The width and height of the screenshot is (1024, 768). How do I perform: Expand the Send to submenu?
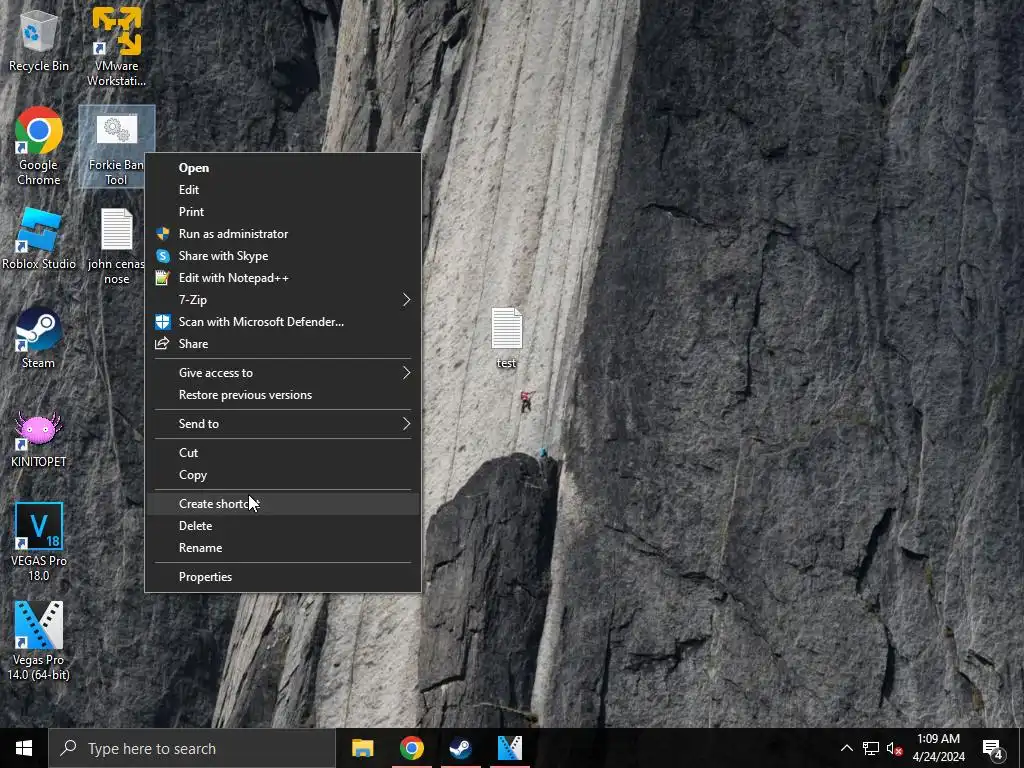283,424
